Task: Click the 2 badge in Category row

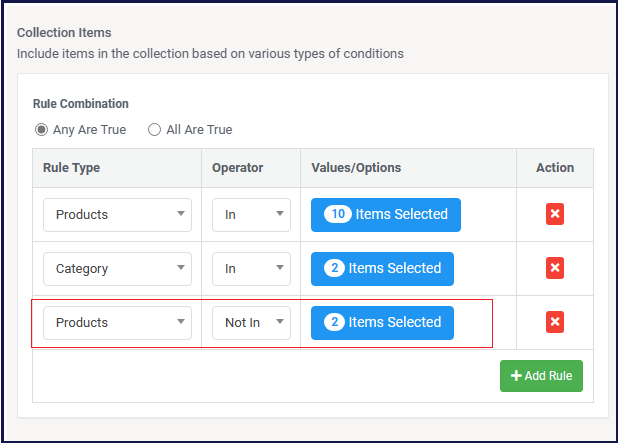Action: click(x=334, y=268)
